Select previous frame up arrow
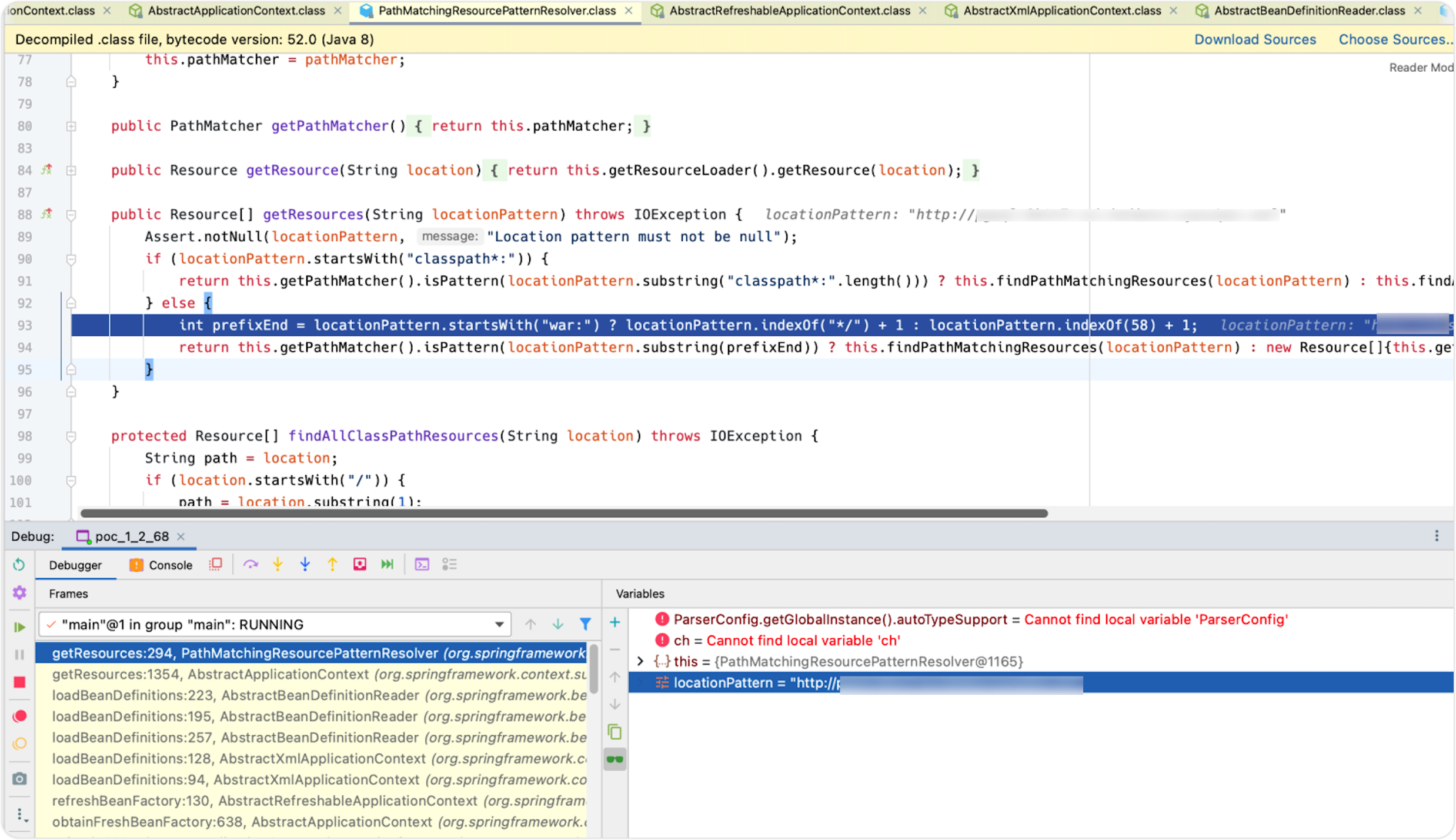This screenshot has height=840, width=1456. pyautogui.click(x=530, y=624)
